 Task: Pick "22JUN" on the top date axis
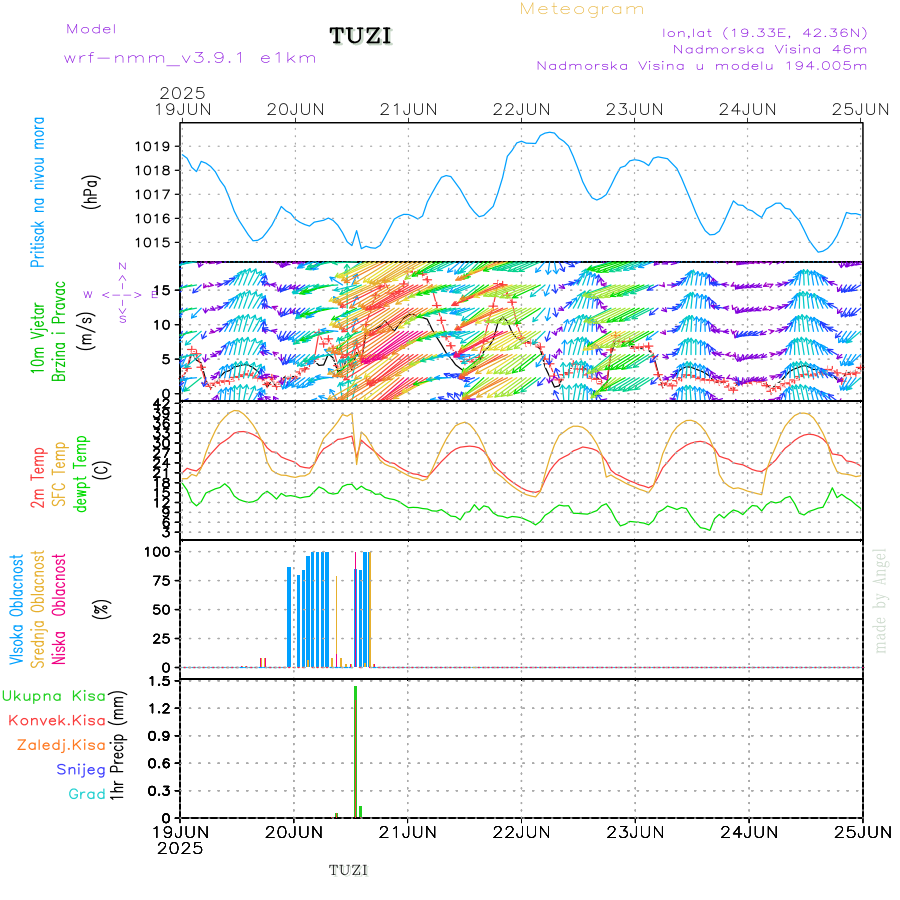coord(522,110)
